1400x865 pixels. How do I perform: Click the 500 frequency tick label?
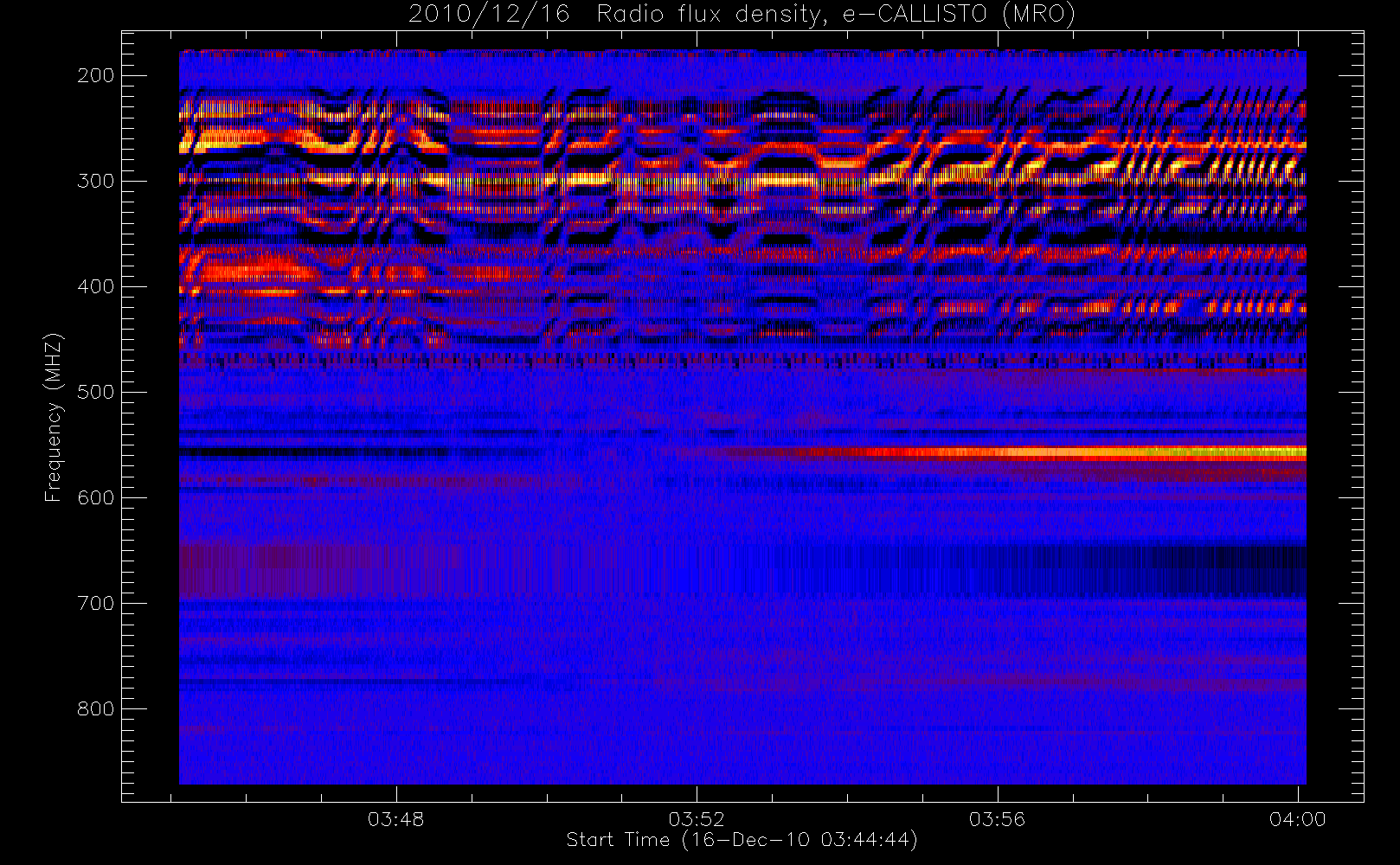(x=95, y=392)
